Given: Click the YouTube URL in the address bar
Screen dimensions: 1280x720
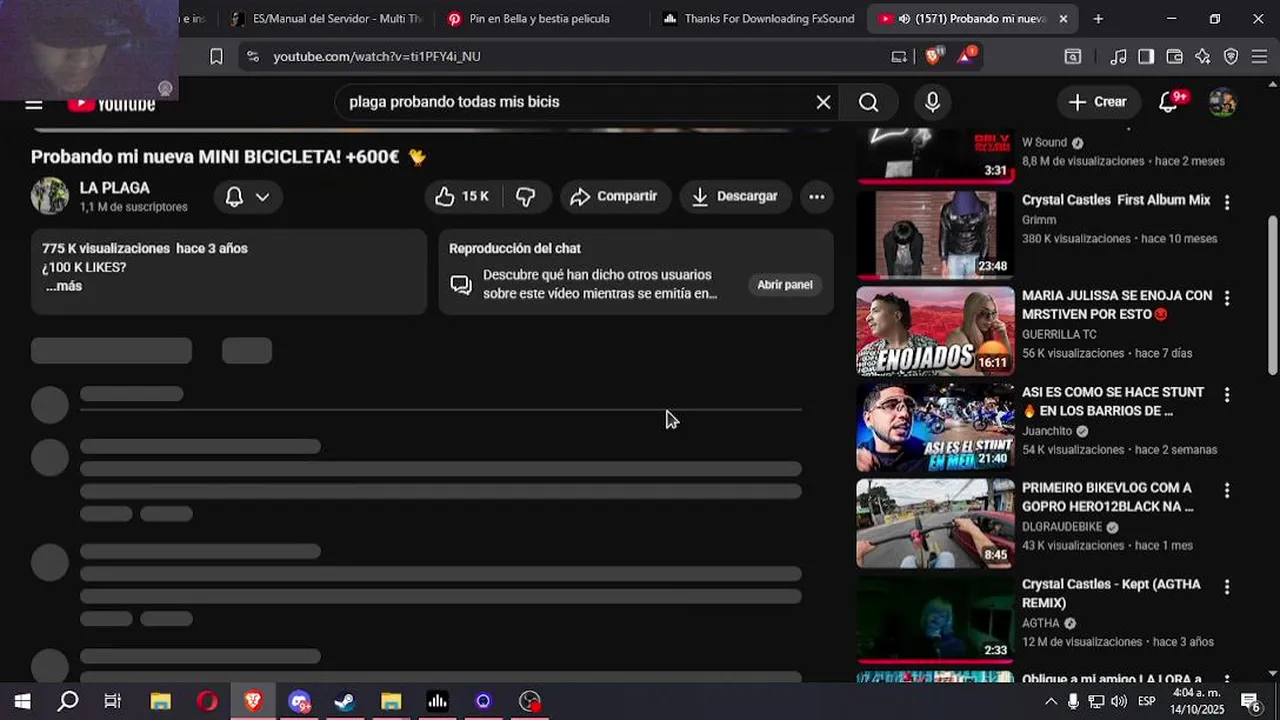Looking at the screenshot, I should click(377, 57).
